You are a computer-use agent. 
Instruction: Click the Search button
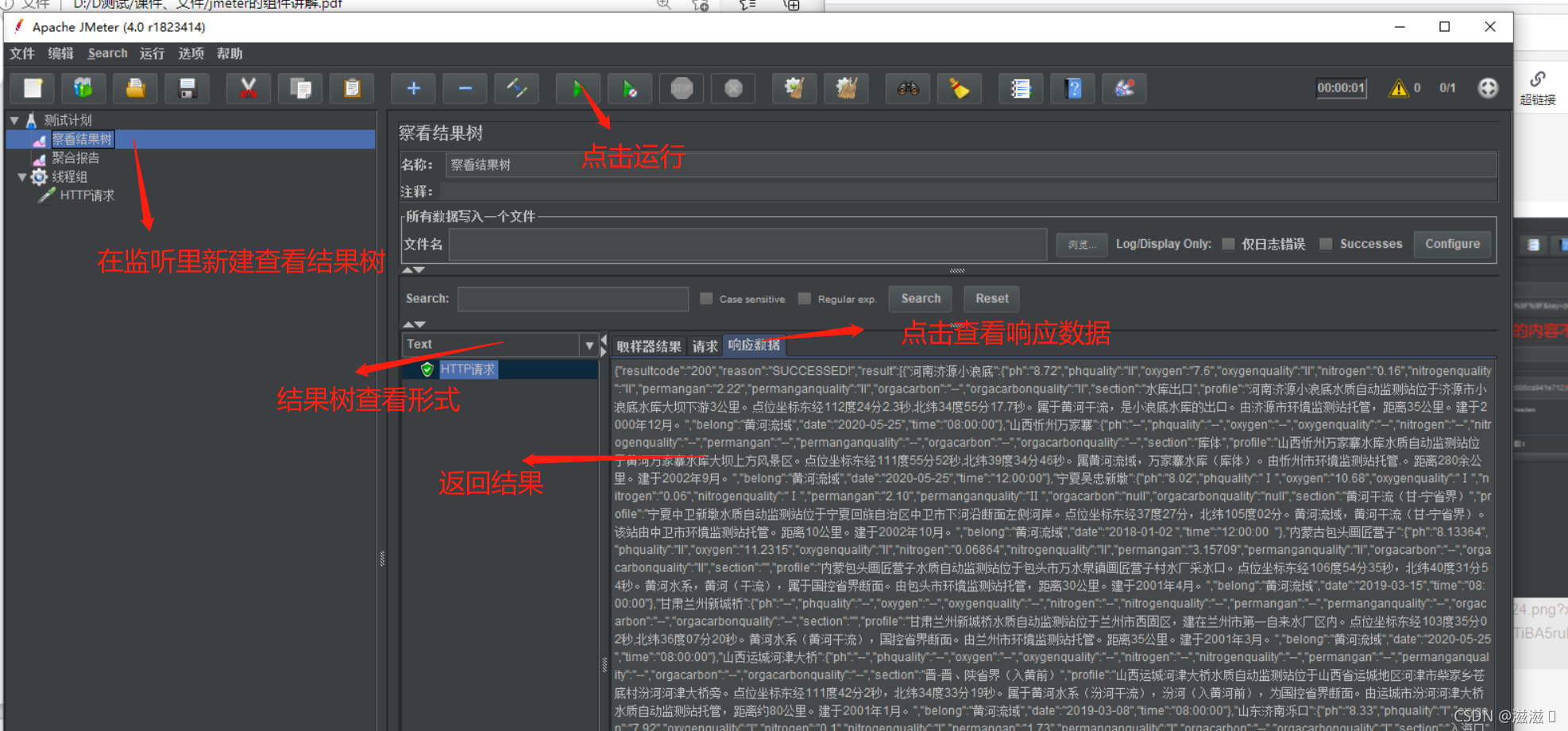(921, 299)
